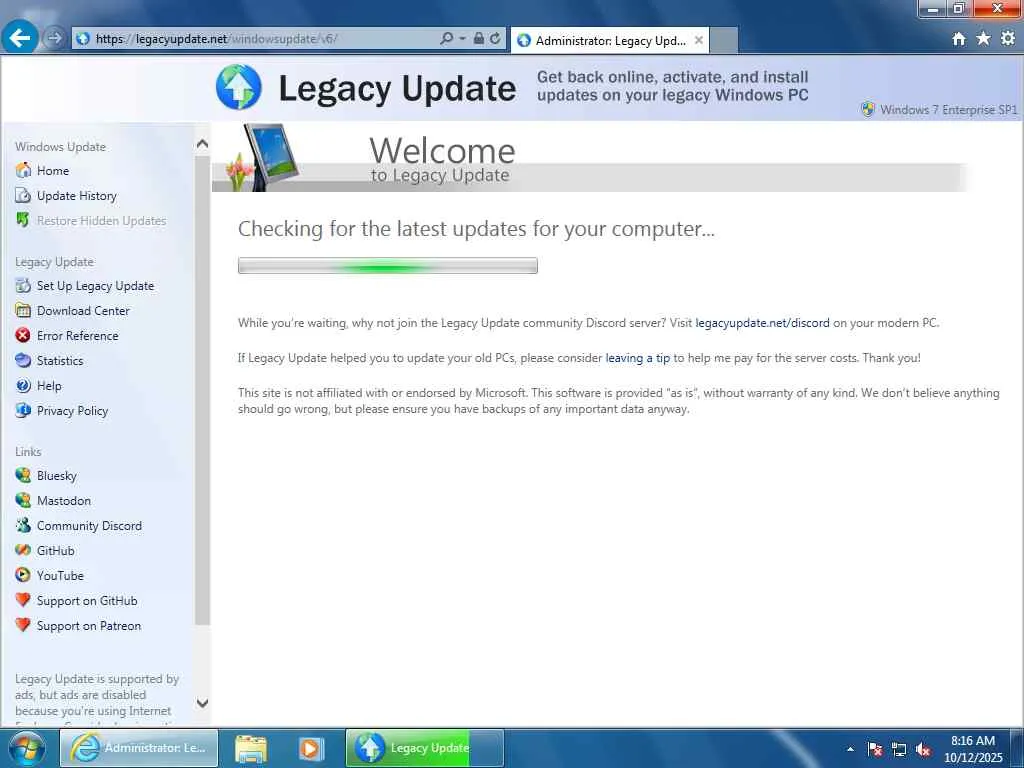Open the Error Reference link
The image size is (1024, 768).
click(78, 335)
